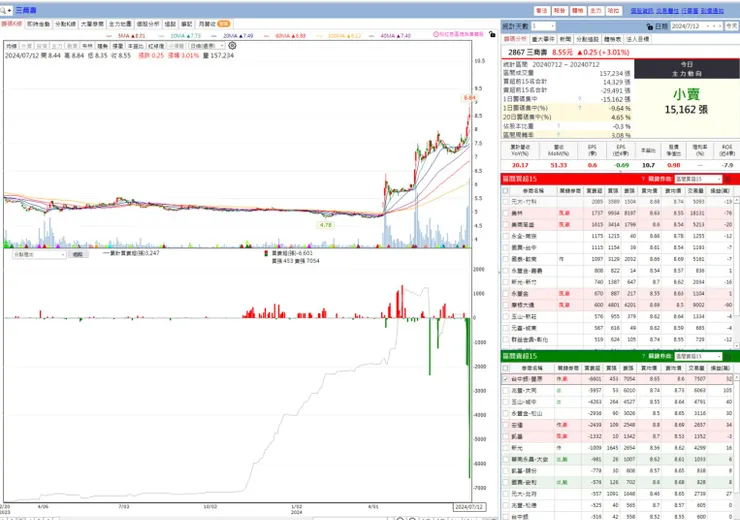Image resolution: width=740 pixels, height=520 pixels.
Task: Click the 哈拉 button in top bar
Action: coord(614,10)
